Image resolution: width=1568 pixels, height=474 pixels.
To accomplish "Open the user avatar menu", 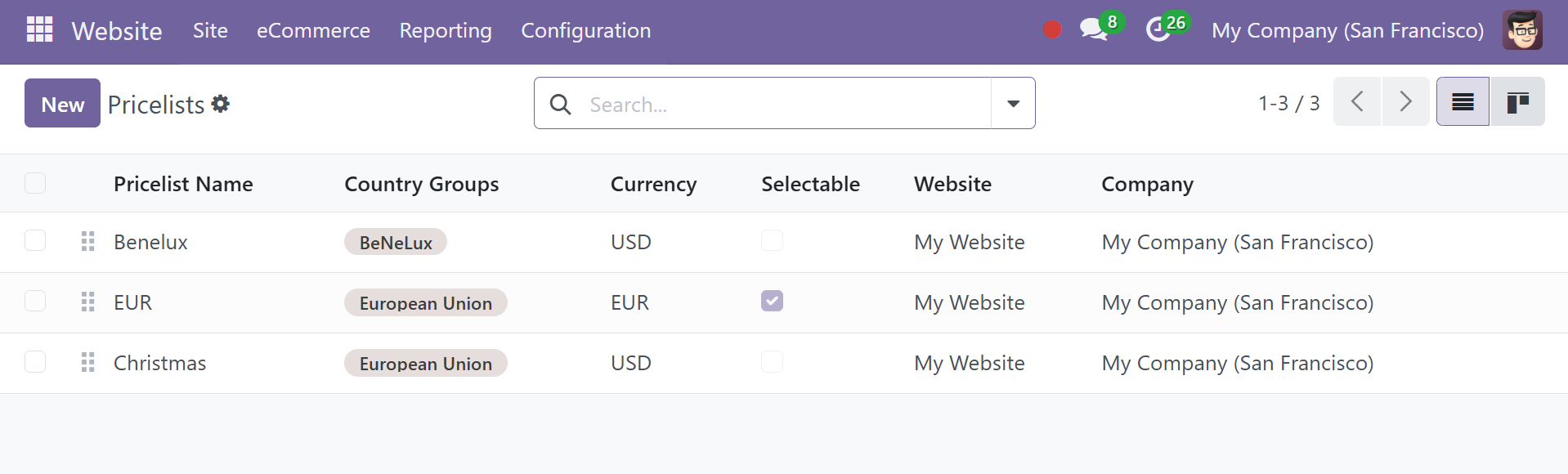I will click(x=1522, y=30).
